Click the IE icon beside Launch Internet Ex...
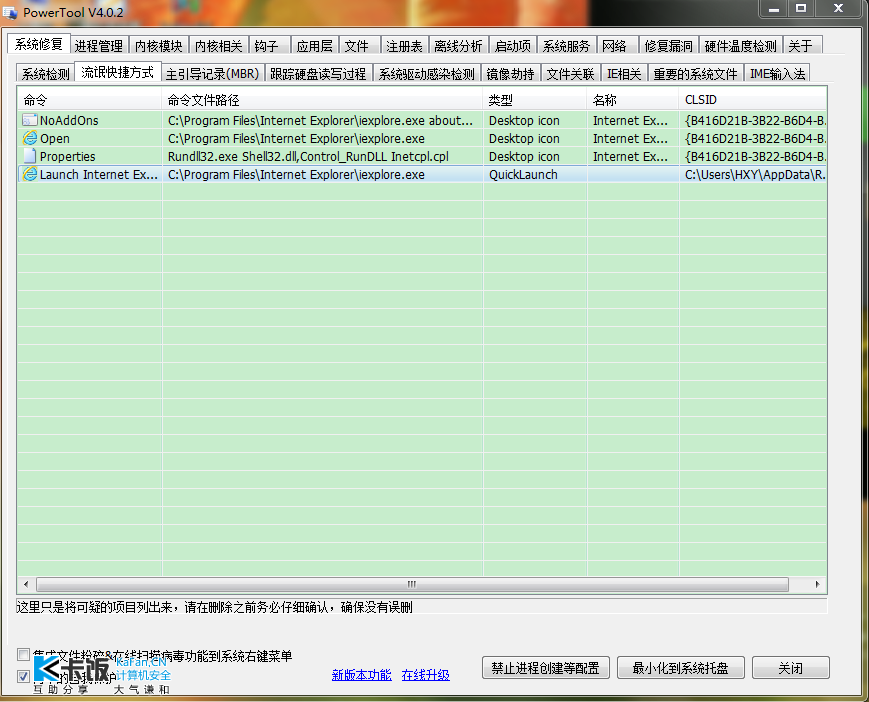Viewport: 869px width, 702px height. click(29, 174)
